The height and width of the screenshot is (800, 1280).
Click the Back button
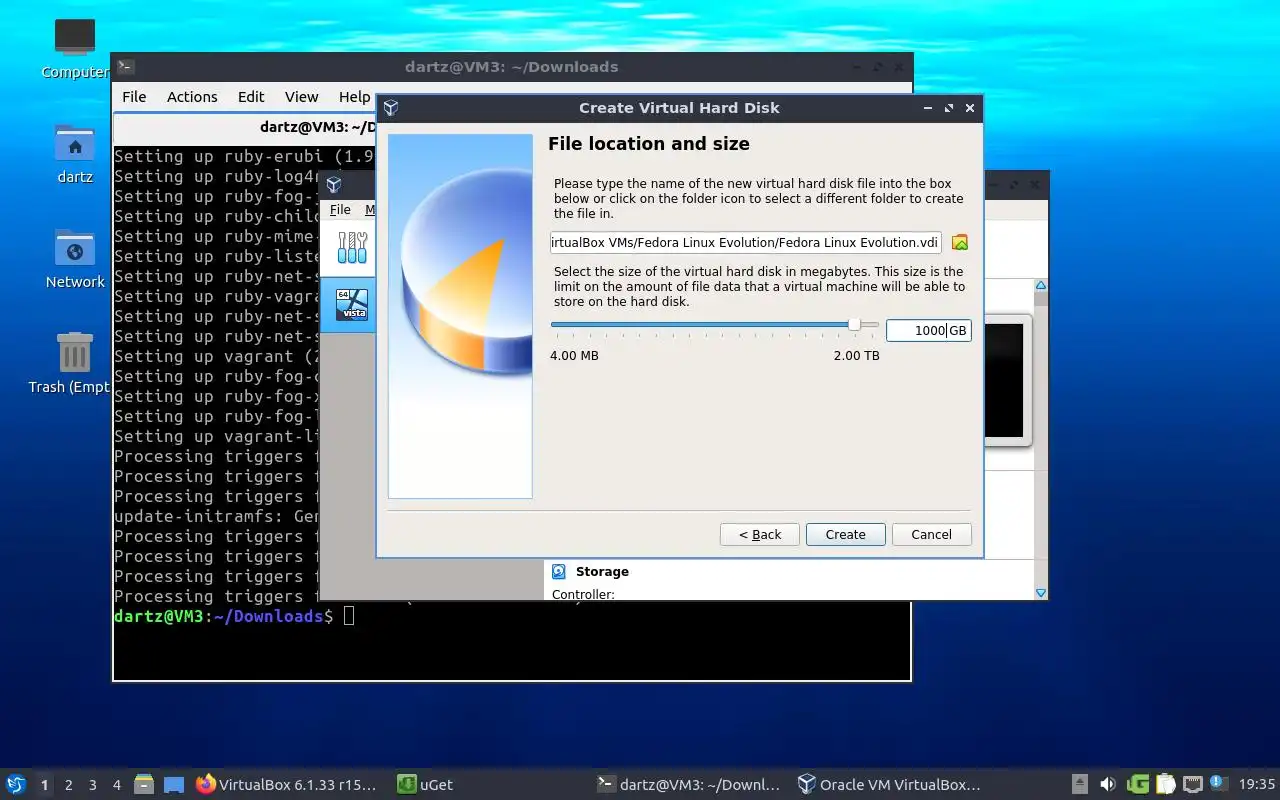(x=760, y=535)
